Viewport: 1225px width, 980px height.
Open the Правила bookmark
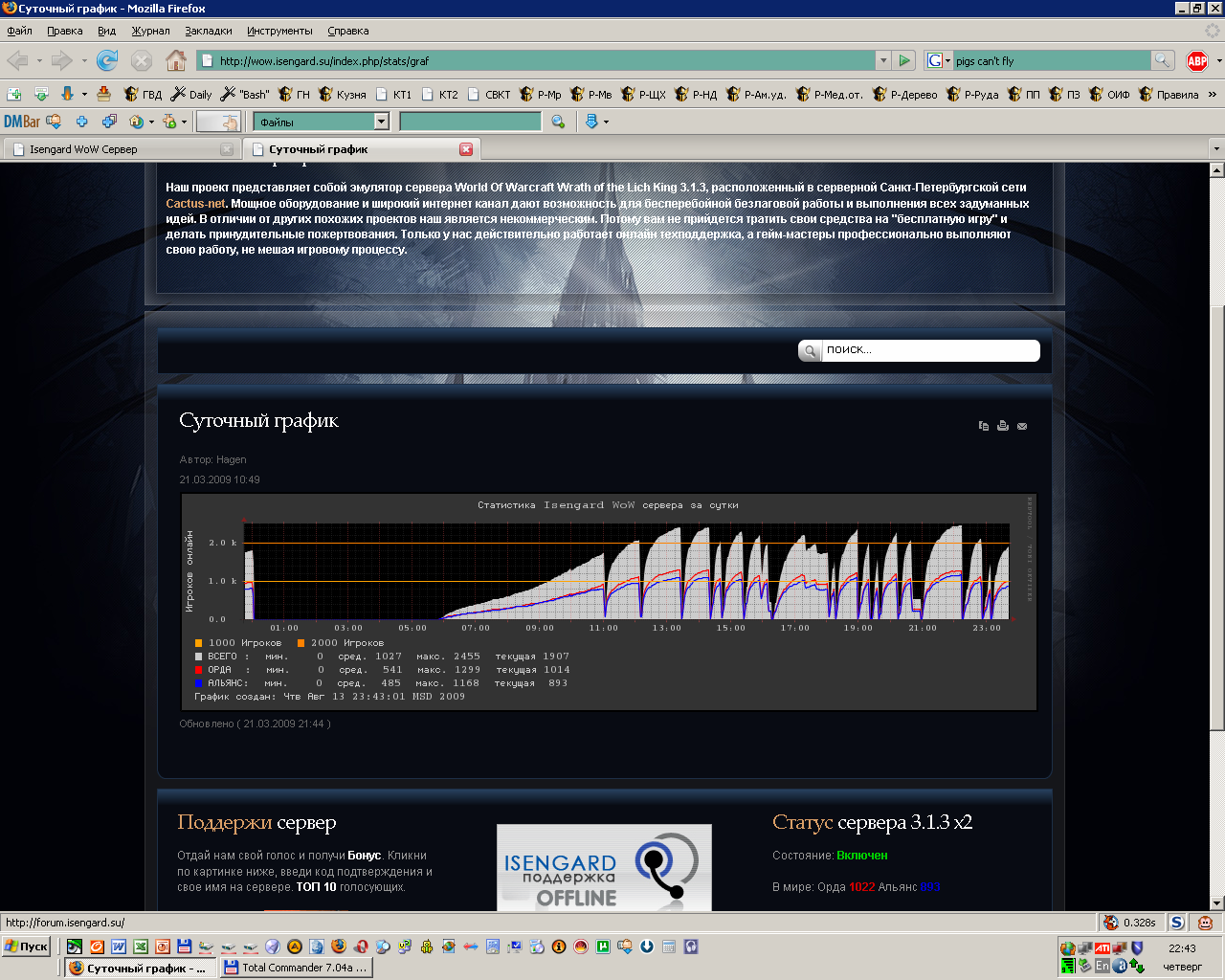1169,94
